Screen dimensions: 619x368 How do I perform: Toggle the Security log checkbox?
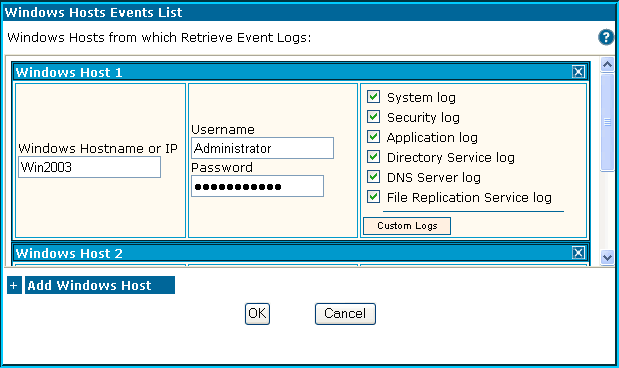[x=373, y=117]
